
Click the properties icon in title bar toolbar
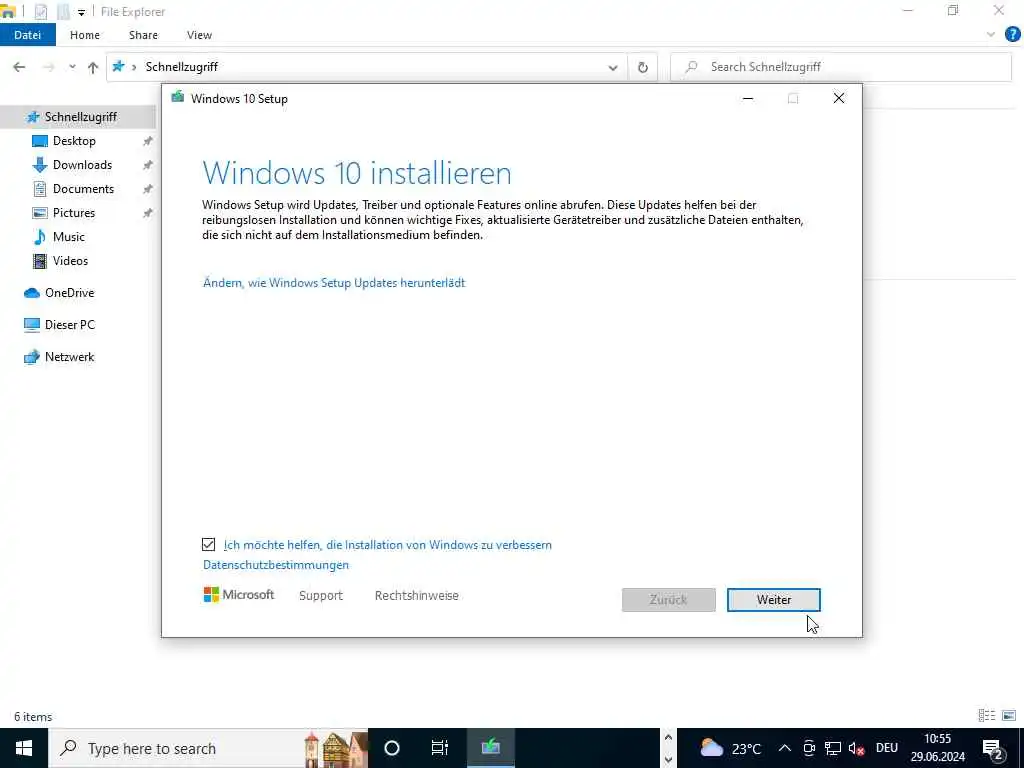pyautogui.click(x=40, y=11)
